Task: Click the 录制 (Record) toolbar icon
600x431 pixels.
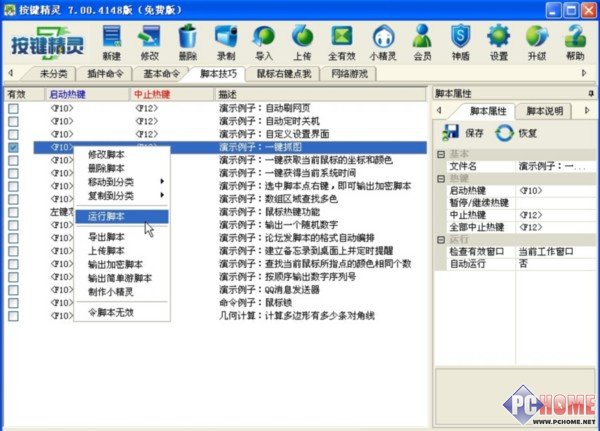Action: 226,41
